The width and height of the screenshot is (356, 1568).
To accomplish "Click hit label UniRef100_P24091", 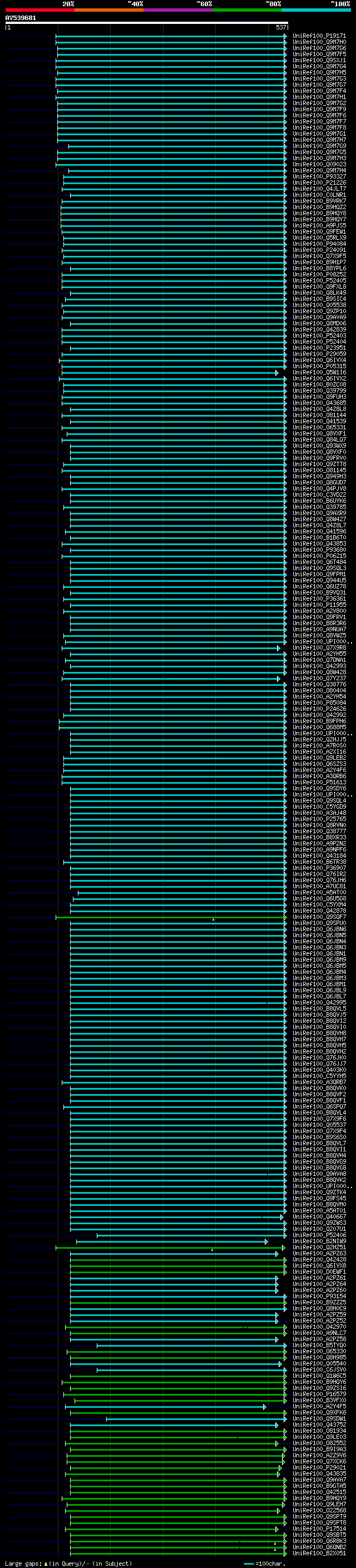I will coord(319,250).
